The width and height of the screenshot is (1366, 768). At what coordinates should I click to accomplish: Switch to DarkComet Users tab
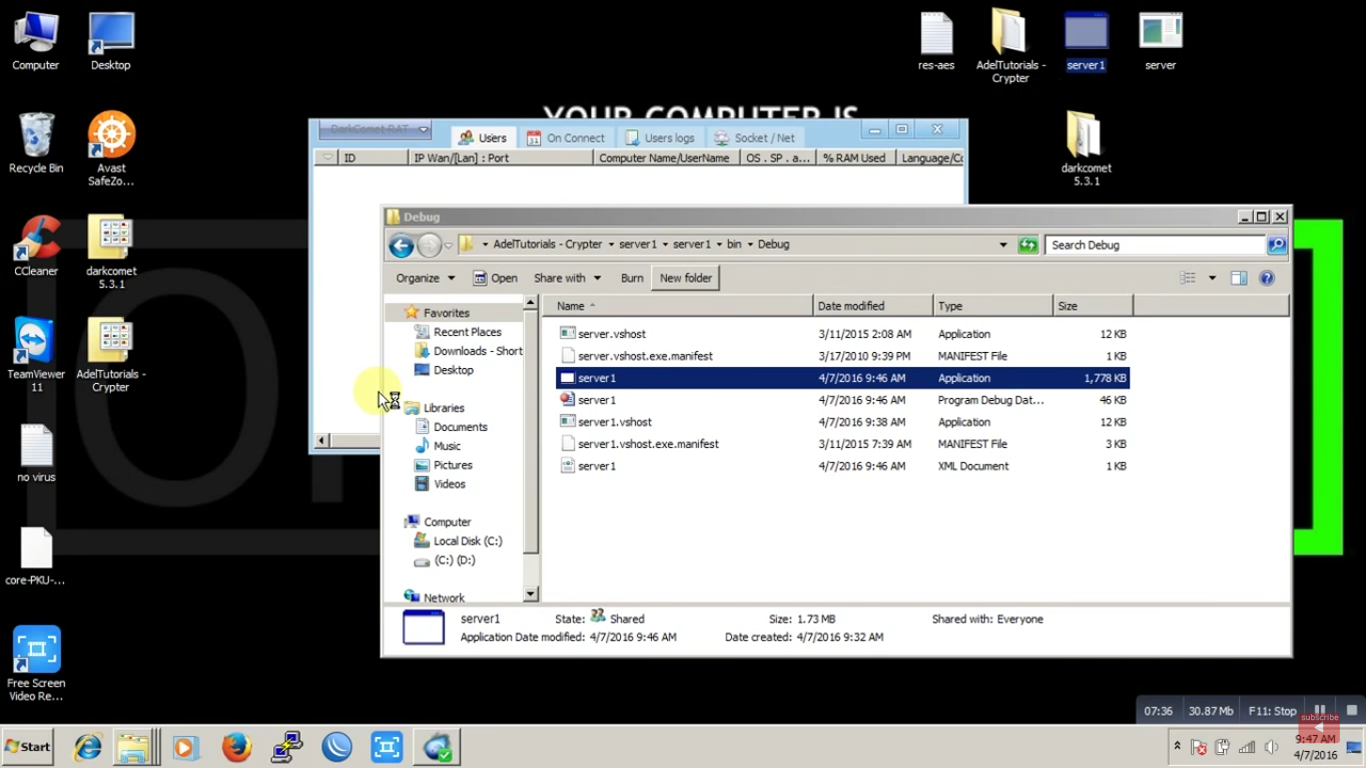point(483,138)
